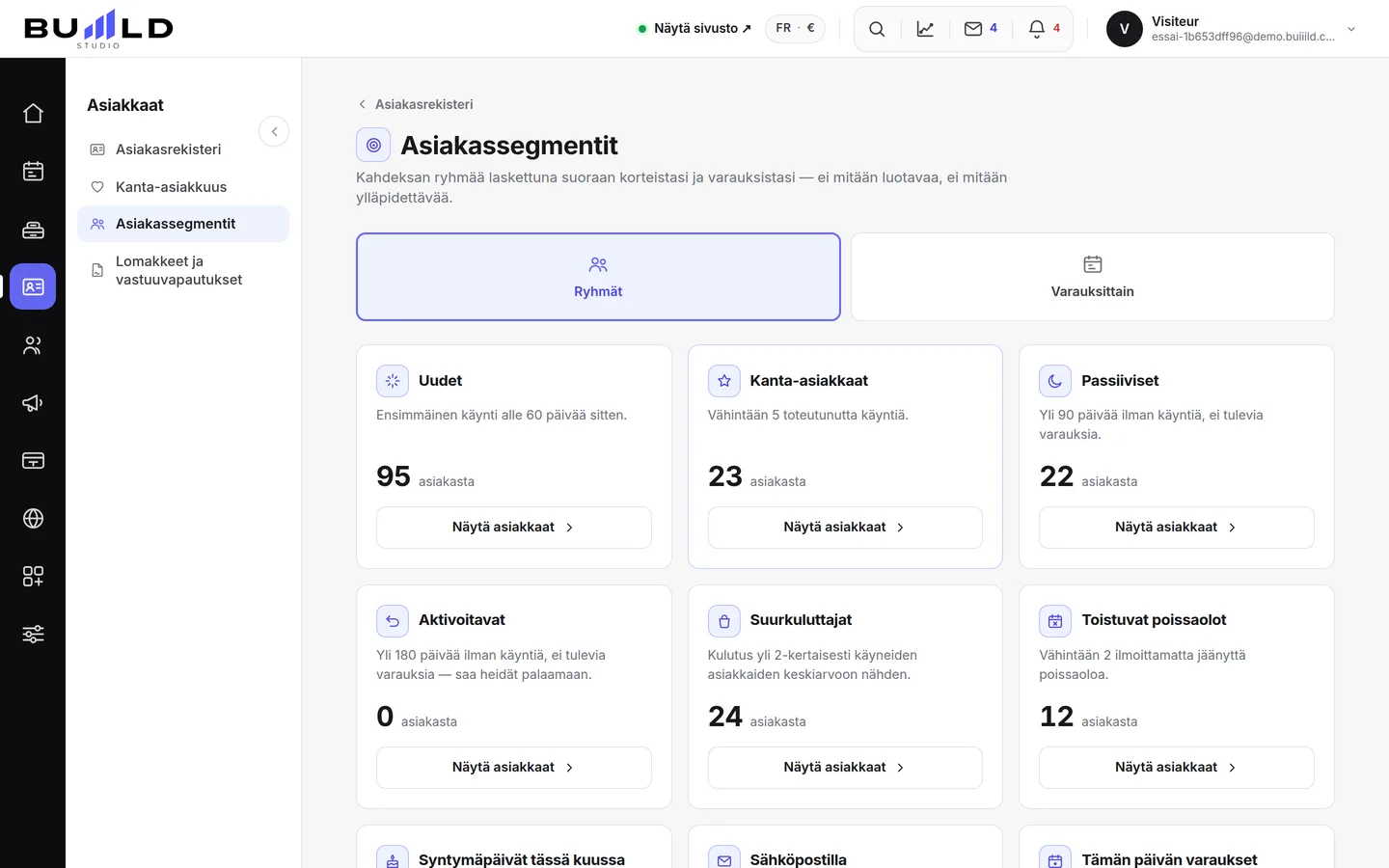Click the Passiiviset card title
The image size is (1389, 868).
pos(1120,381)
